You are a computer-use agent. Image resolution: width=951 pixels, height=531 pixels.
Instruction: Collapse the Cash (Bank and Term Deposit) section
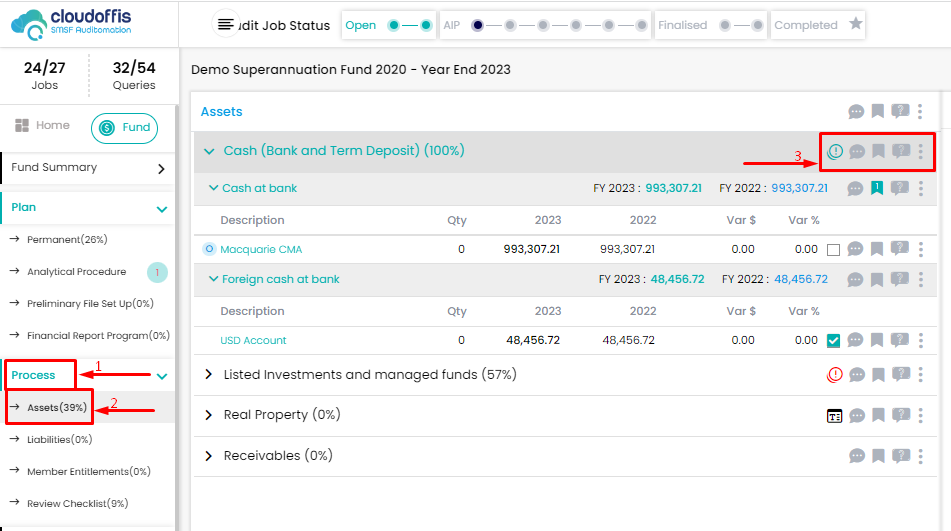pyautogui.click(x=209, y=151)
